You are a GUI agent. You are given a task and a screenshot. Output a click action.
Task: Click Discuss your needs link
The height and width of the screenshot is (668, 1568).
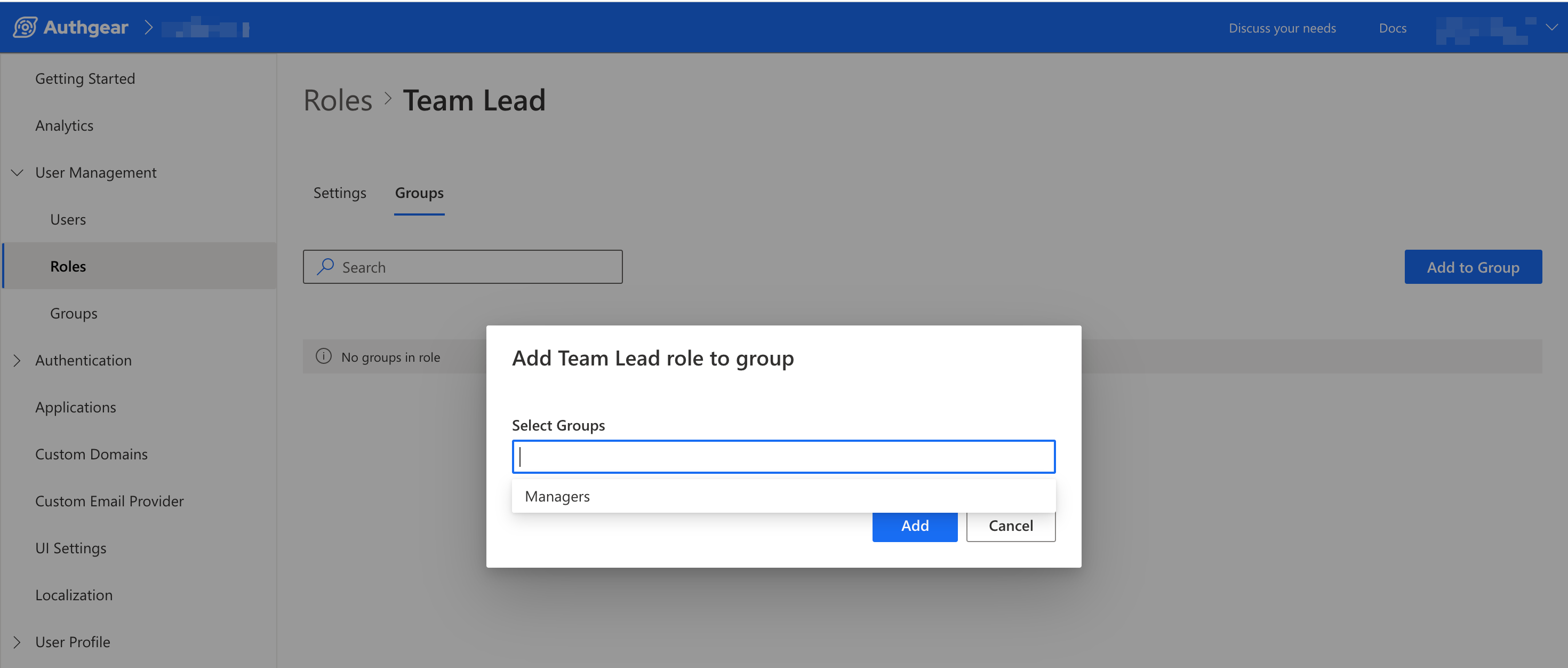[1281, 28]
